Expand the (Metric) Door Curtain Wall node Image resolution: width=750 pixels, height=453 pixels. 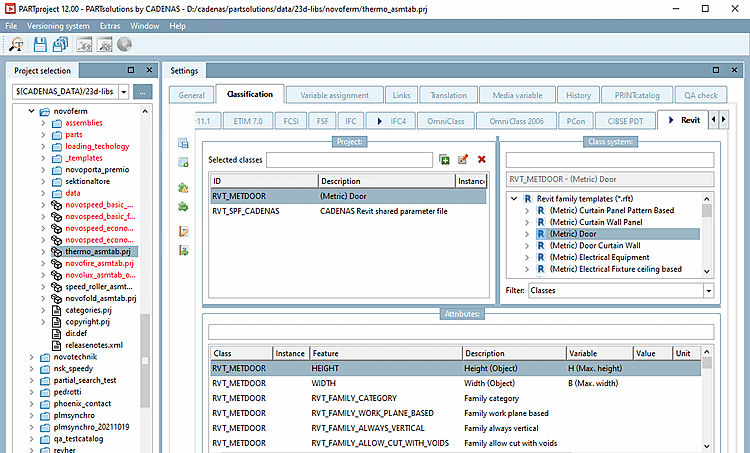pos(526,246)
